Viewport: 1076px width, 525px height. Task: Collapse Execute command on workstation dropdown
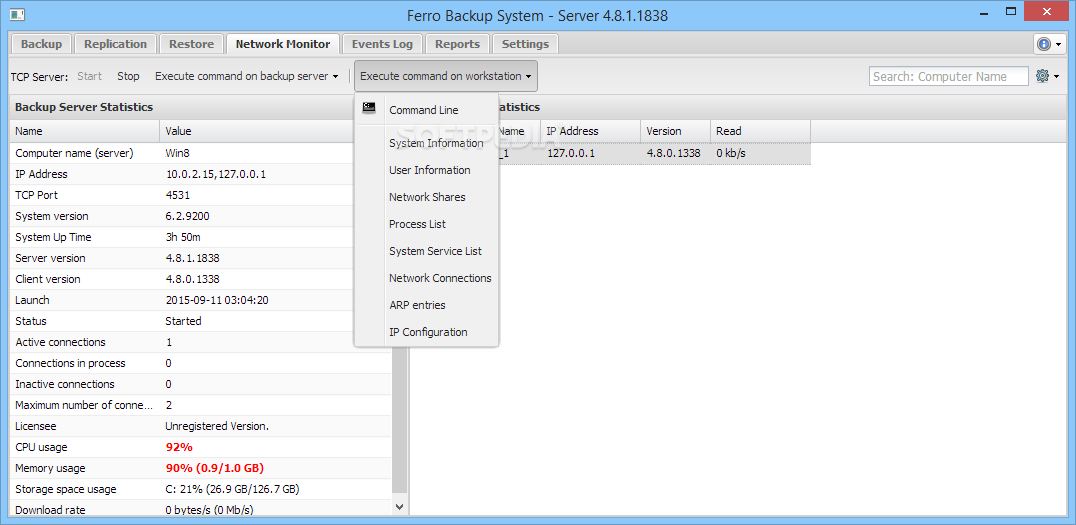click(446, 76)
